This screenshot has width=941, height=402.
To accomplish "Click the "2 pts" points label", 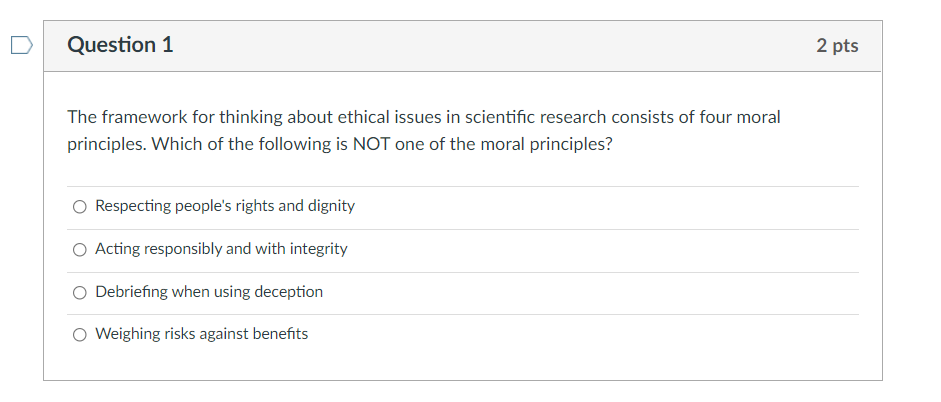I will tap(837, 46).
